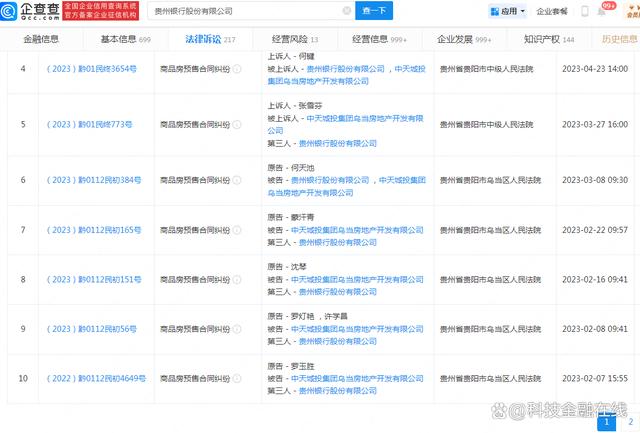The image size is (640, 433).
Task: Click info icon beside case type in row 5
Action: (237, 124)
